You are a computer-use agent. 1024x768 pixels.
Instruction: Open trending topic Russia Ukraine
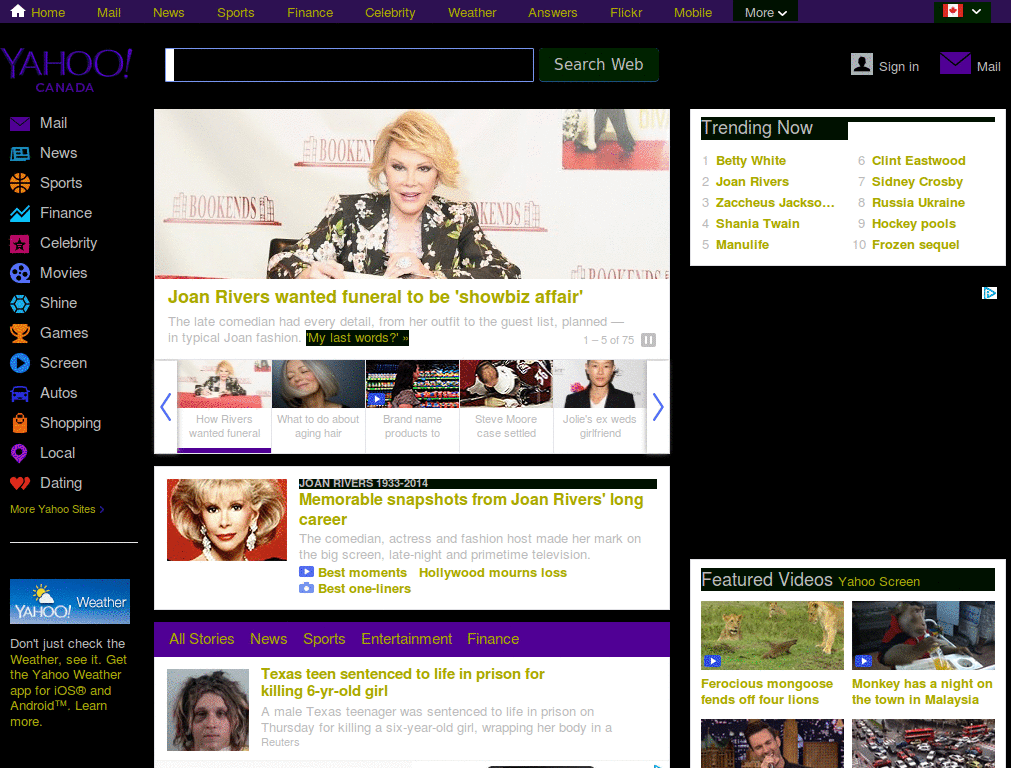[x=918, y=203]
